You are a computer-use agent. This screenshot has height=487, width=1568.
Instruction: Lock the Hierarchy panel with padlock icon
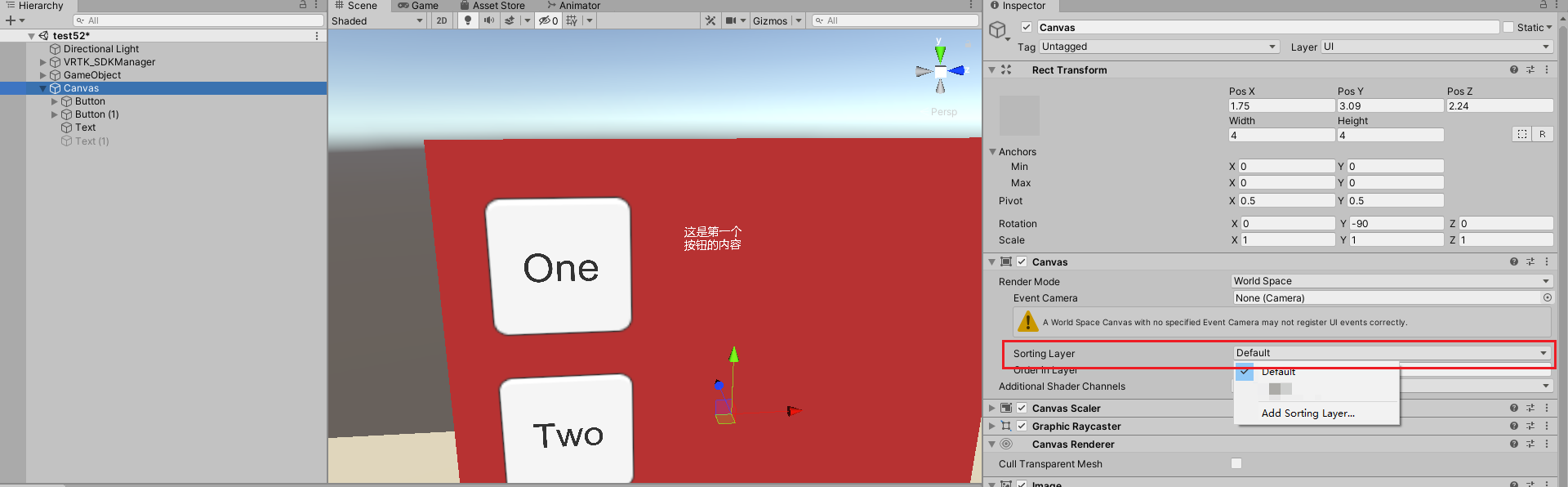coord(303,5)
